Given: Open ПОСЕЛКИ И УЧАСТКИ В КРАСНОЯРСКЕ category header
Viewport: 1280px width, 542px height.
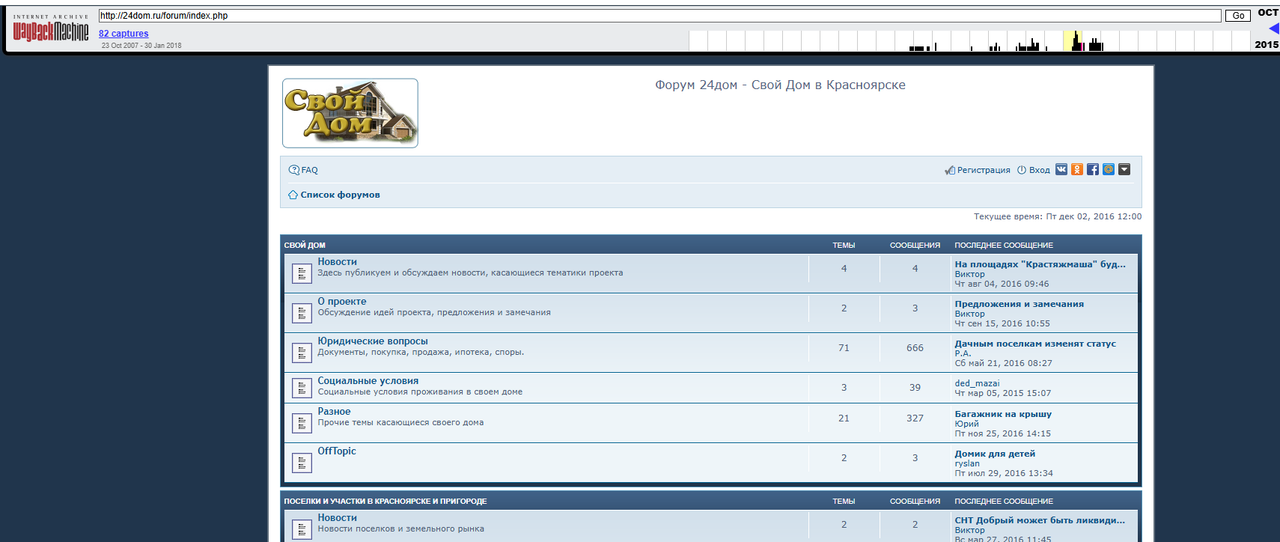Looking at the screenshot, I should coord(385,501).
